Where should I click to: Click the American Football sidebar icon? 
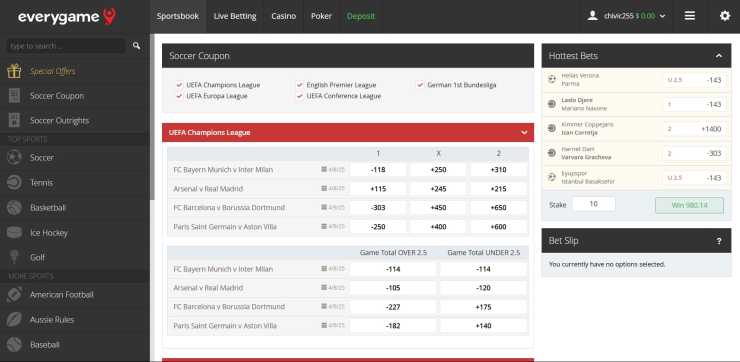[x=14, y=295]
